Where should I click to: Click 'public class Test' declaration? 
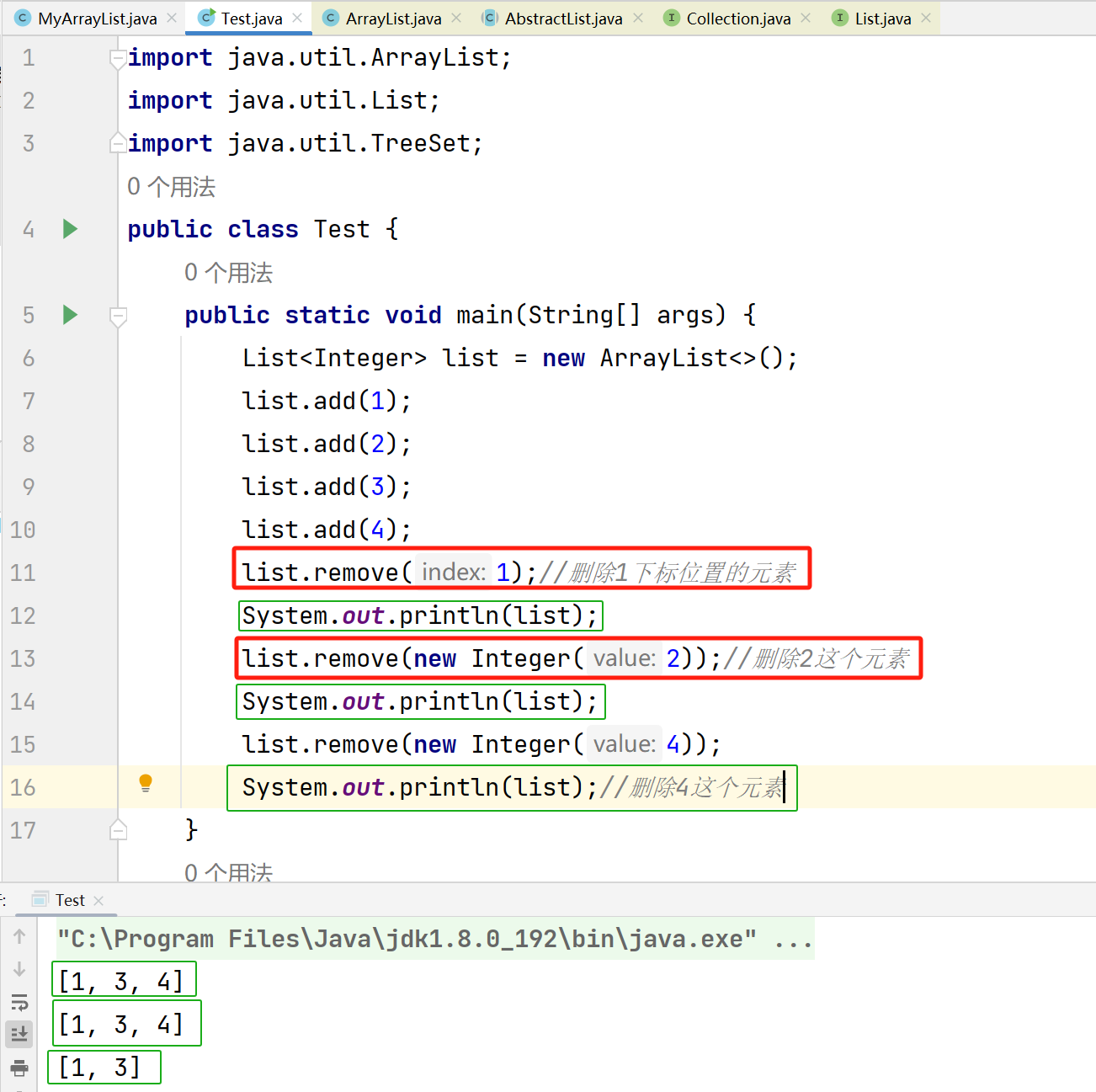pos(263,229)
